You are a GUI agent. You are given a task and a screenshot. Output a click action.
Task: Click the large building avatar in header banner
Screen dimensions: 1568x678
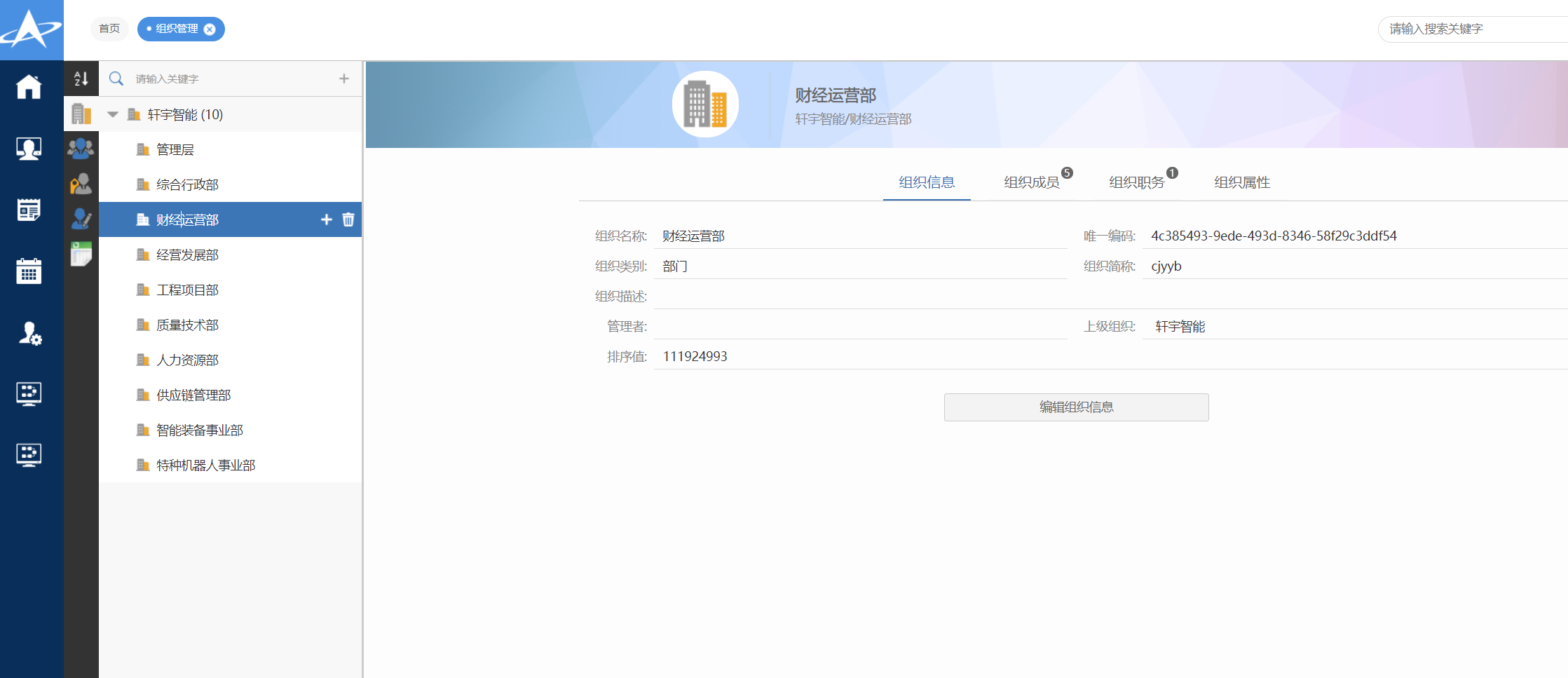[705, 104]
